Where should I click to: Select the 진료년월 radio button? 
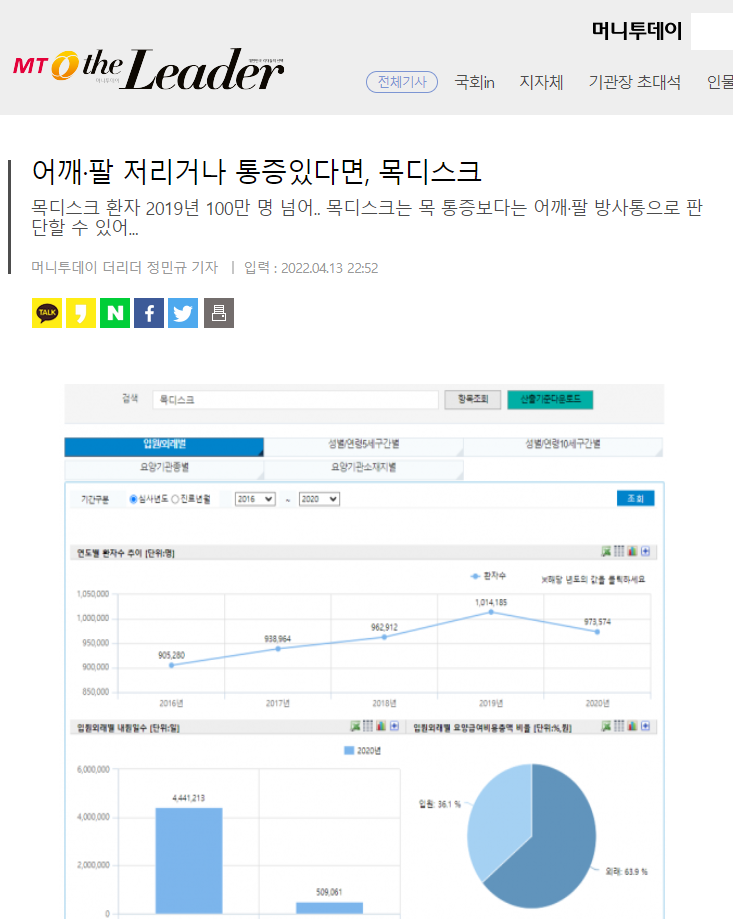click(x=175, y=500)
